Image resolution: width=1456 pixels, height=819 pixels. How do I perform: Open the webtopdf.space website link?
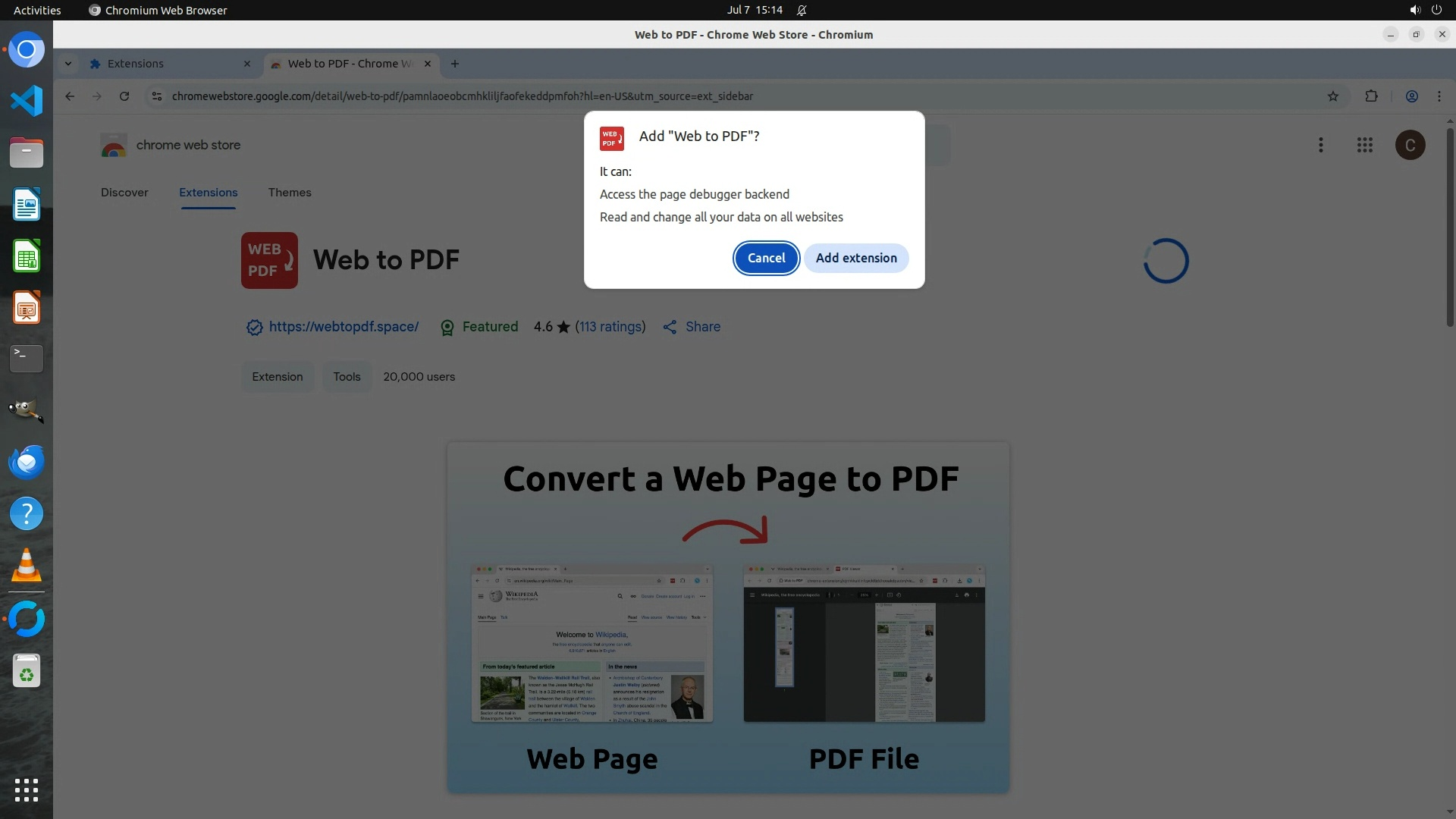344,327
